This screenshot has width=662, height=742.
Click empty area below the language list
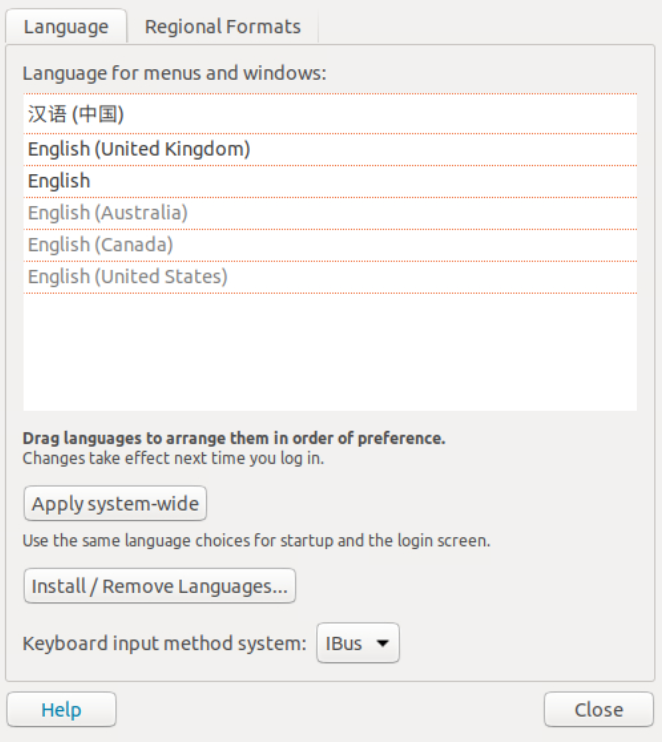click(x=330, y=350)
